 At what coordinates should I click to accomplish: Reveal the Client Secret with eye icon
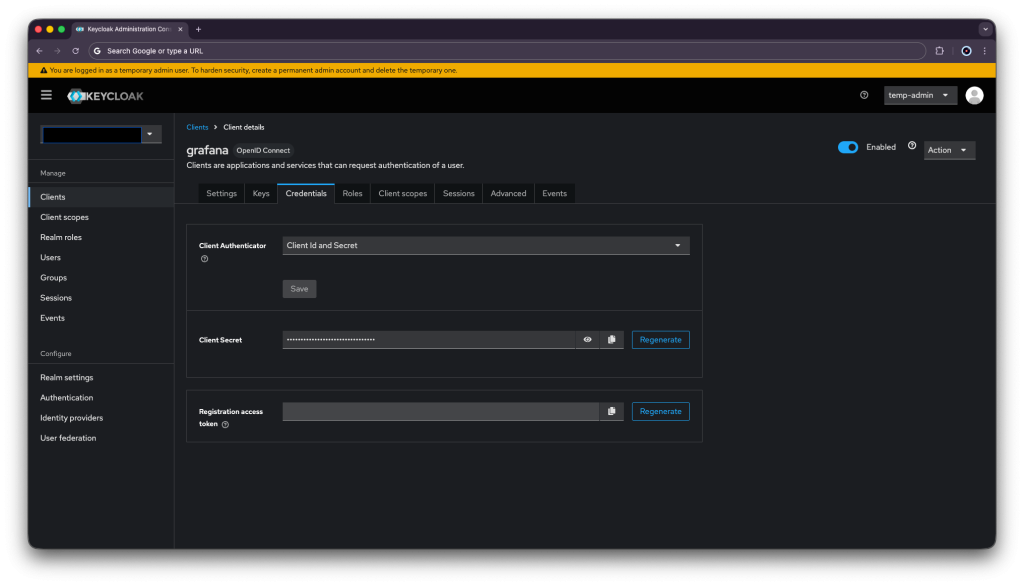pos(587,340)
